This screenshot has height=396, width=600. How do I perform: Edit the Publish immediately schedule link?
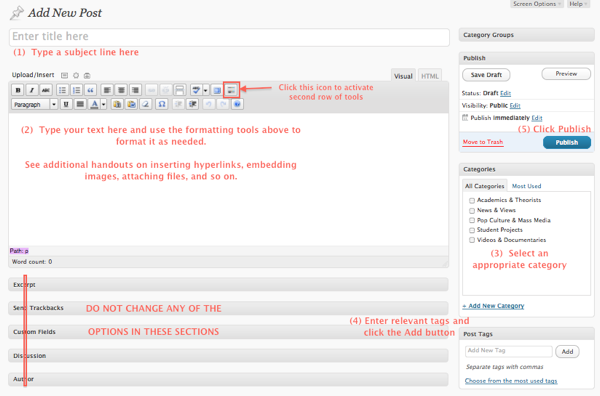537,118
